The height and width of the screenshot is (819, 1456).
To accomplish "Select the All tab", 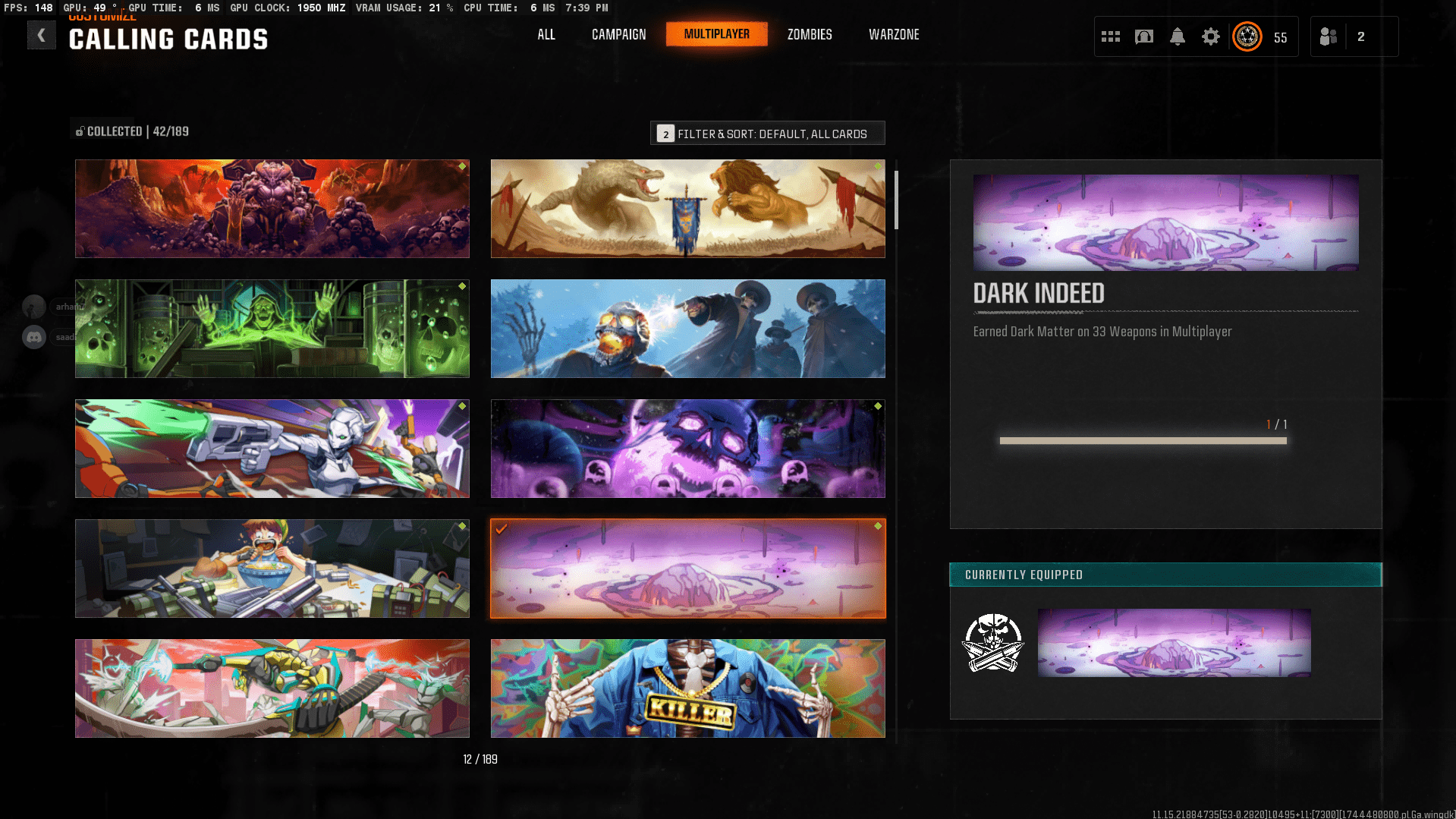I will 546,34.
